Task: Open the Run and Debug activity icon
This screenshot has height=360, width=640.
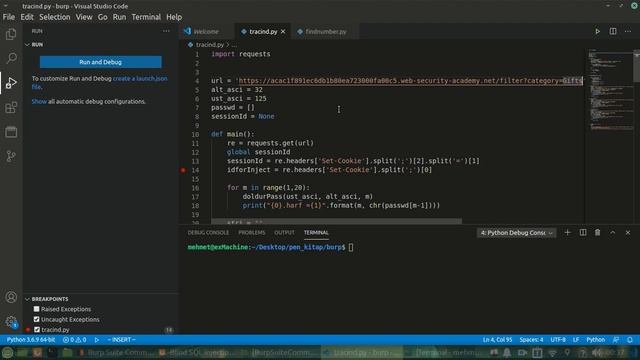Action: point(11,83)
